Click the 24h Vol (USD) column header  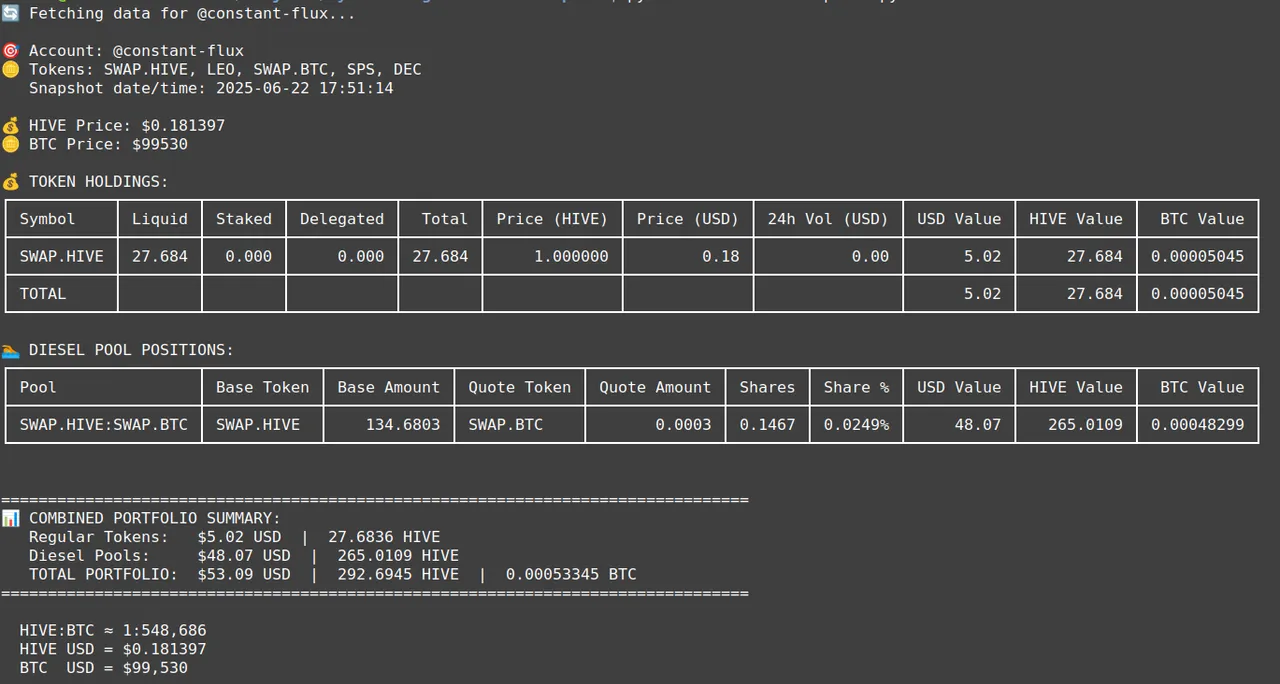(x=828, y=219)
